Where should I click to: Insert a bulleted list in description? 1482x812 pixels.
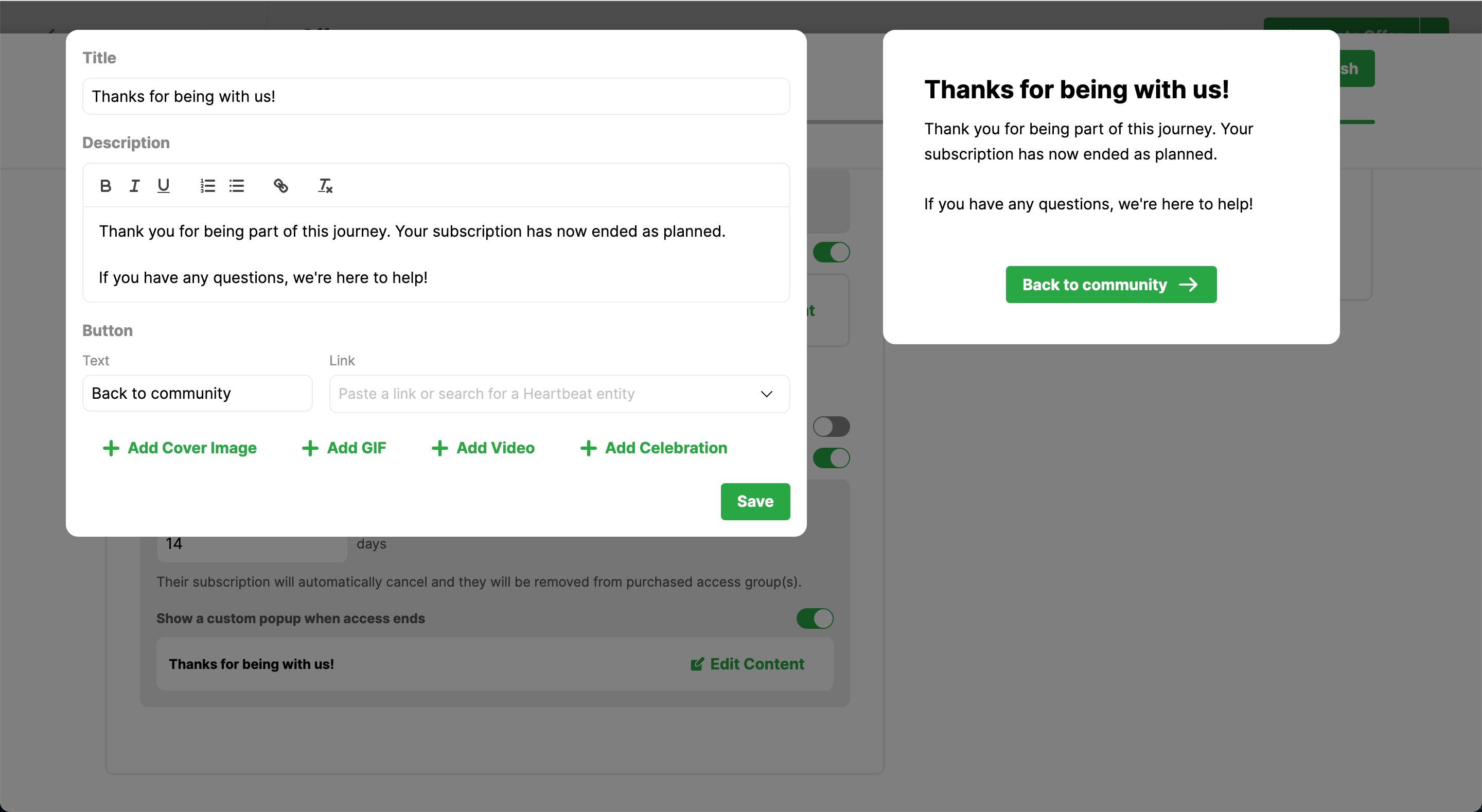click(x=237, y=186)
